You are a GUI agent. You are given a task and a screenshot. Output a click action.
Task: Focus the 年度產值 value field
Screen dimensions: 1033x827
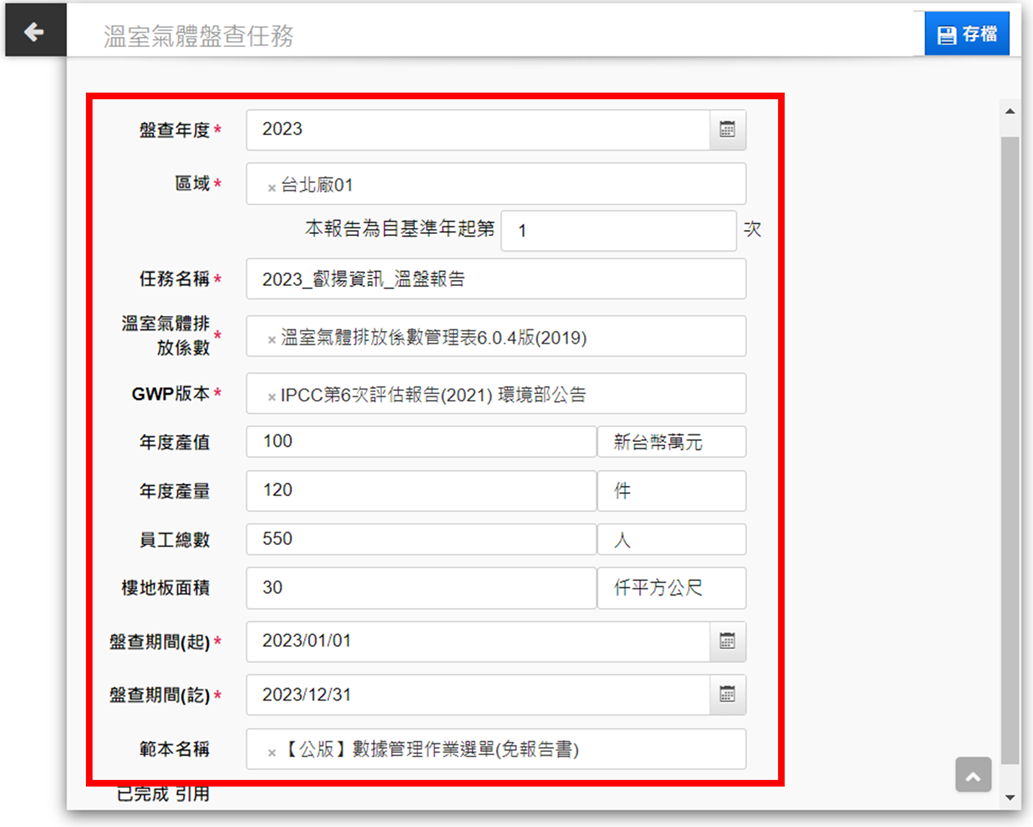pyautogui.click(x=420, y=441)
